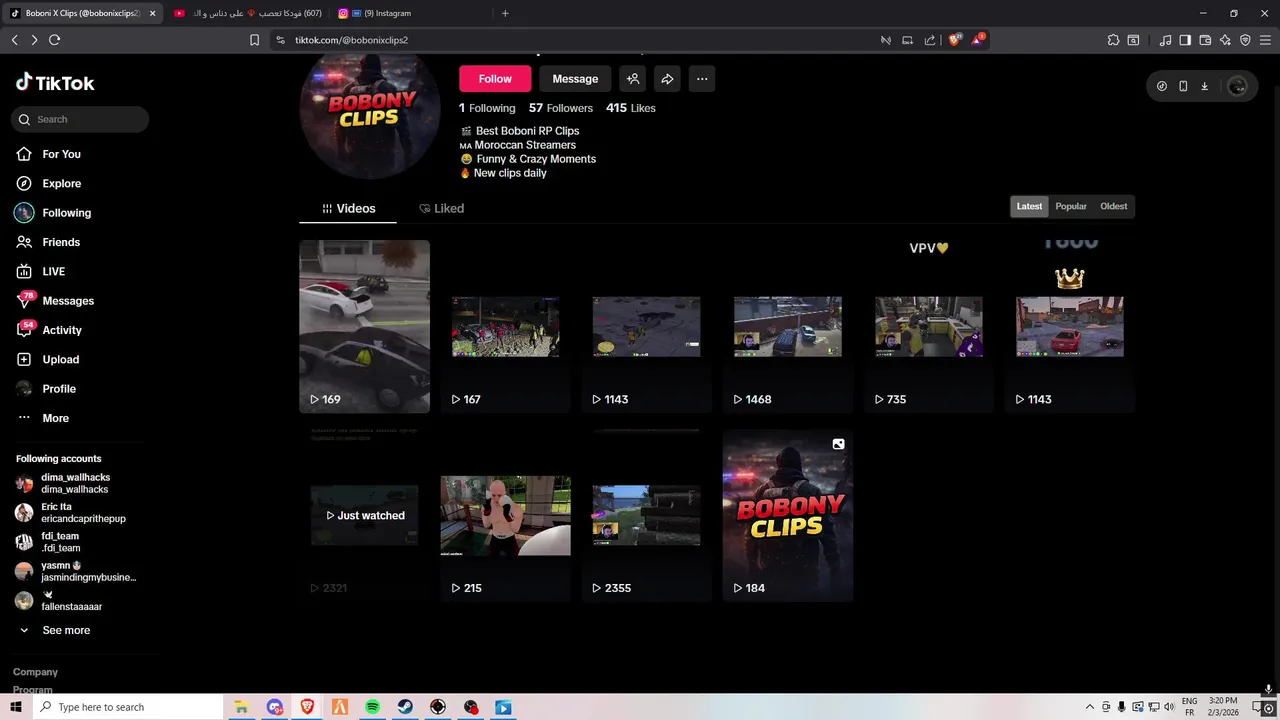Open the get-app phone icon

1183,86
